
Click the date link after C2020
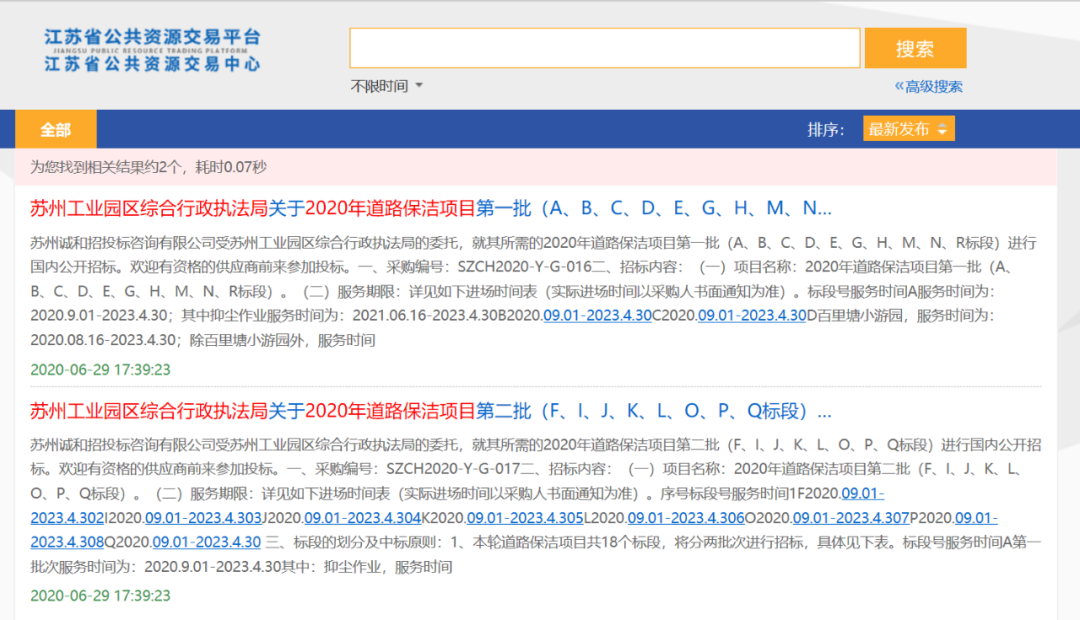[751, 316]
